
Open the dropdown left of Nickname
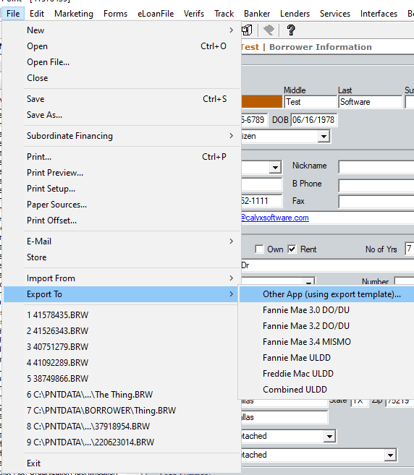275,167
